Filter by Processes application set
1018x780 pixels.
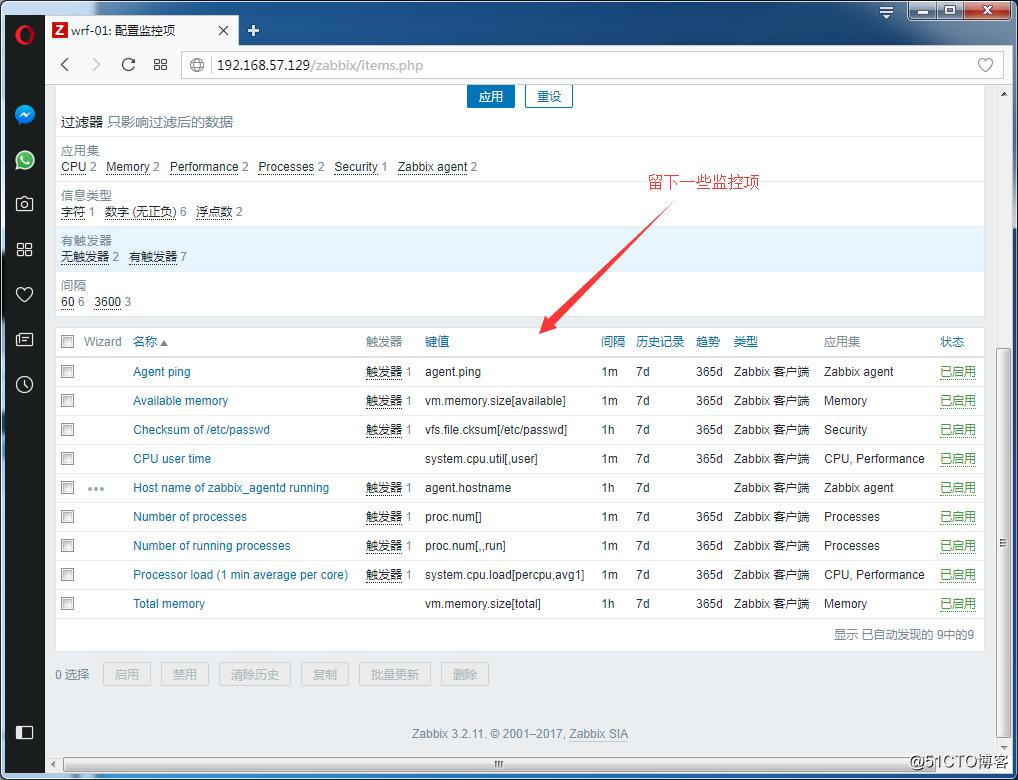[x=286, y=167]
